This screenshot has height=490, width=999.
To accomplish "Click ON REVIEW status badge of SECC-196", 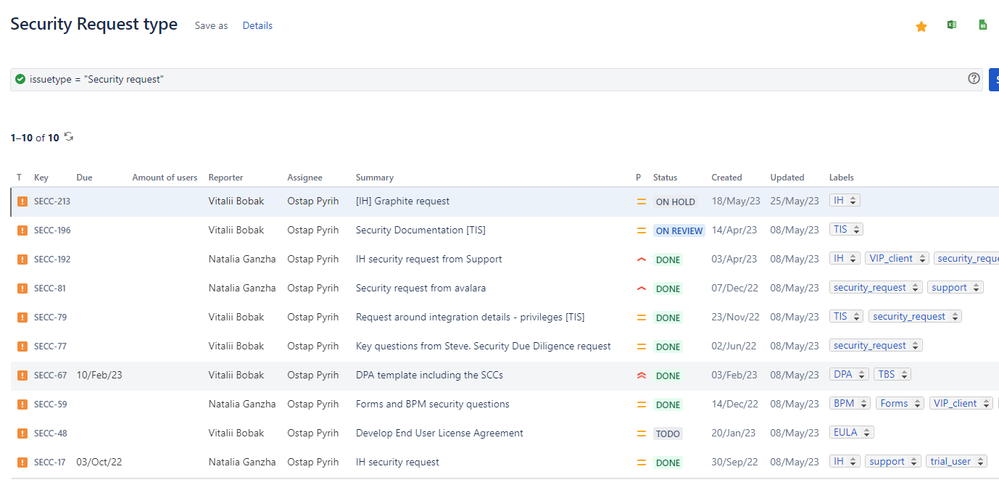I will point(679,231).
